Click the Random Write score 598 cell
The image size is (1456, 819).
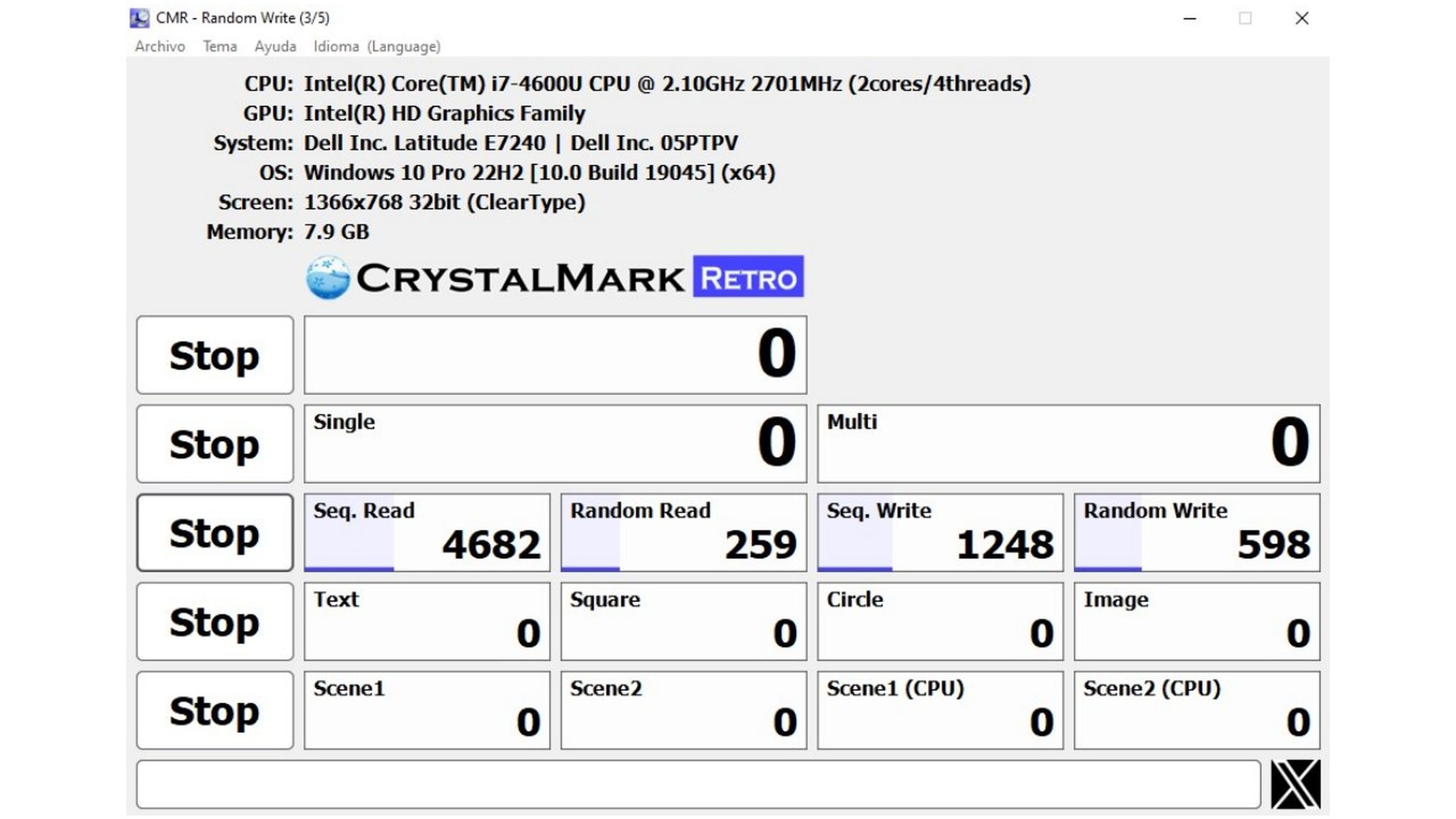tap(1197, 532)
